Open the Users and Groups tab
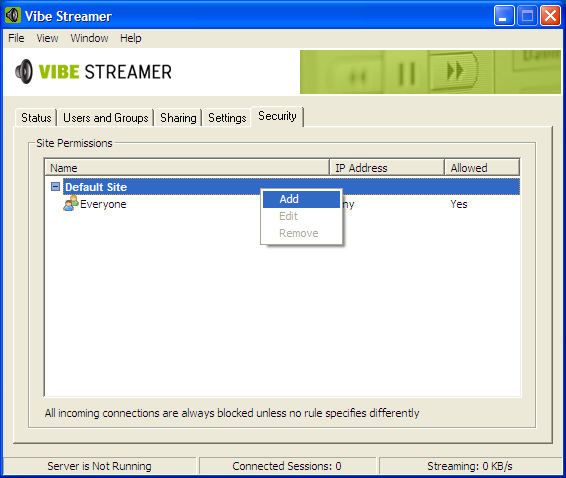 [106, 118]
